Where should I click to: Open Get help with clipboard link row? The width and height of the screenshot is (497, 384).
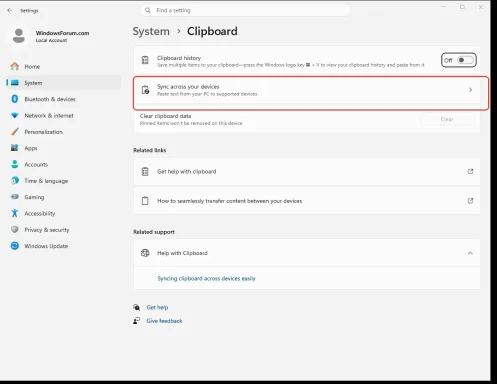tap(307, 171)
